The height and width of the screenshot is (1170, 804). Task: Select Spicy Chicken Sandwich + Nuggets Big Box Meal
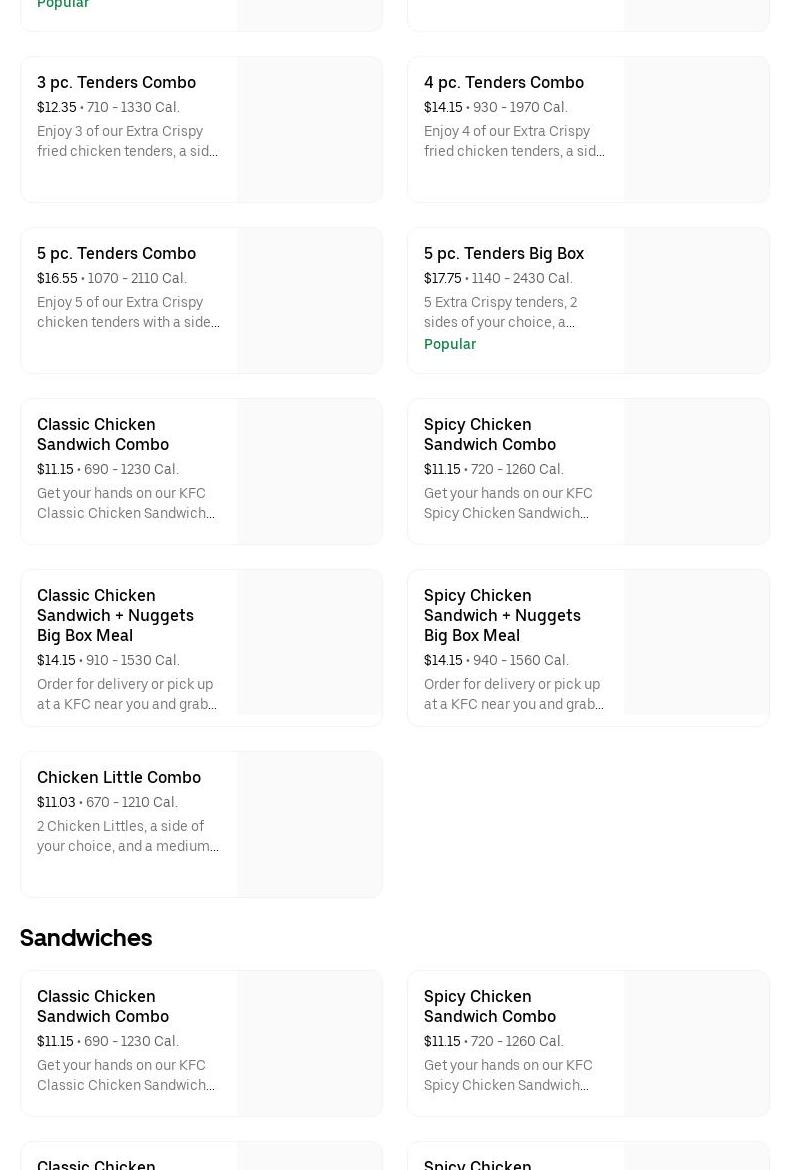(502, 615)
